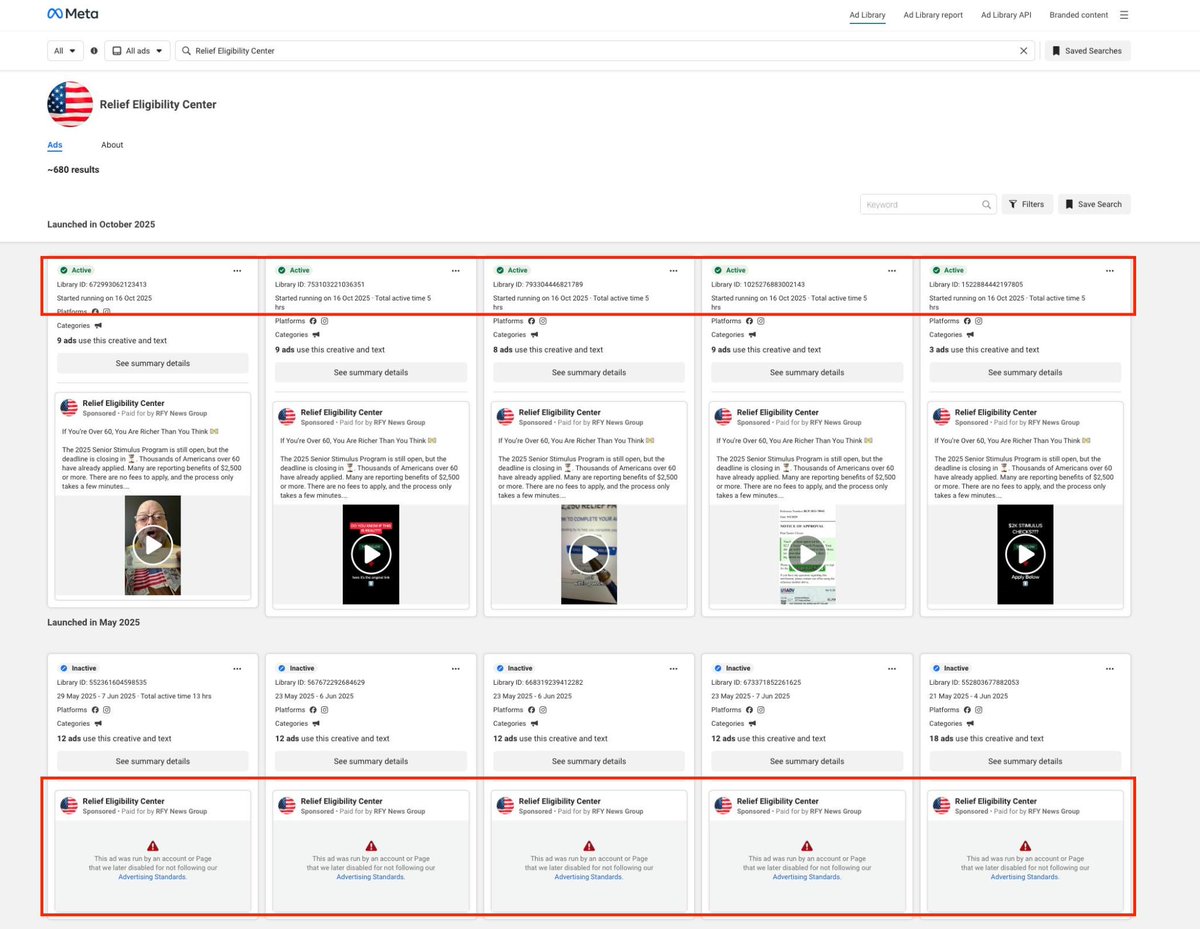Click Facebook platform icon on ad 552361604598535
The image size is (1200, 929).
[x=95, y=710]
